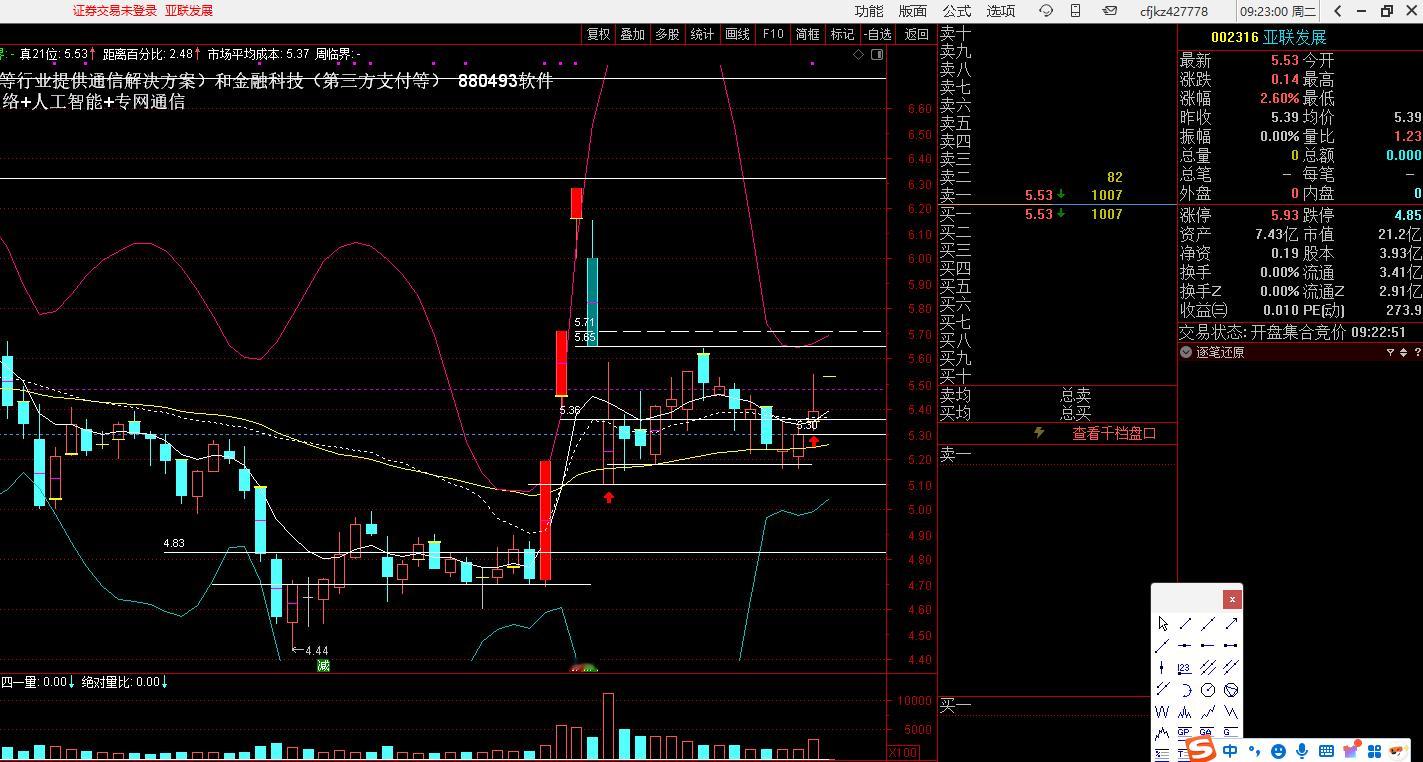Click the 统计 statistics toolbar button
This screenshot has width=1423, height=762.
[702, 34]
